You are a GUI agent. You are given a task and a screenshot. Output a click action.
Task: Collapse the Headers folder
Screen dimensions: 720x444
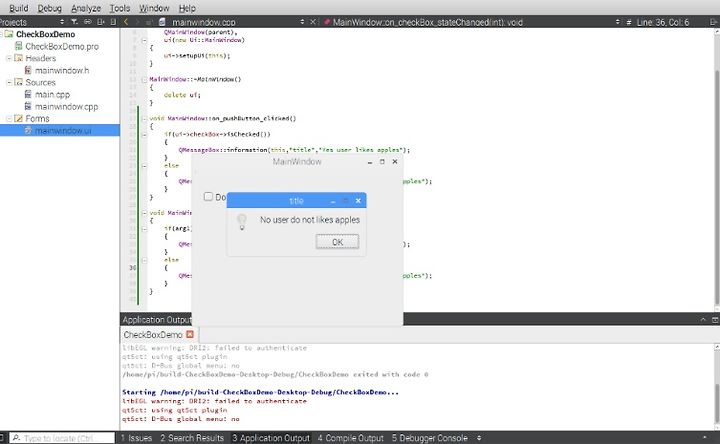coord(9,58)
